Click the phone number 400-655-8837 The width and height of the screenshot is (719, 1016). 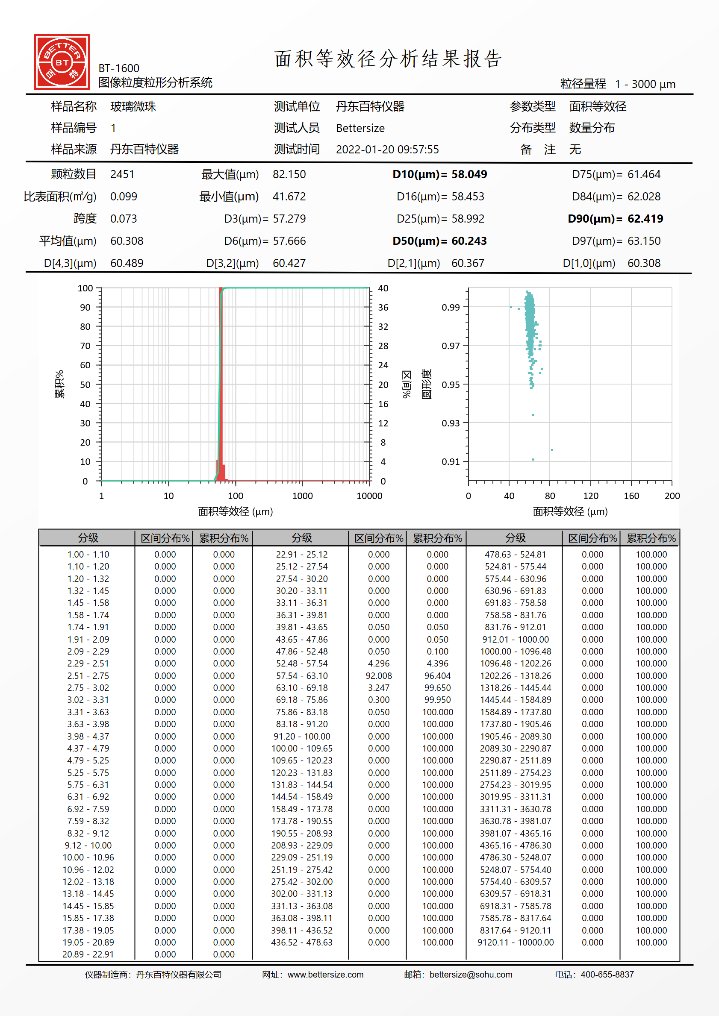click(x=607, y=974)
